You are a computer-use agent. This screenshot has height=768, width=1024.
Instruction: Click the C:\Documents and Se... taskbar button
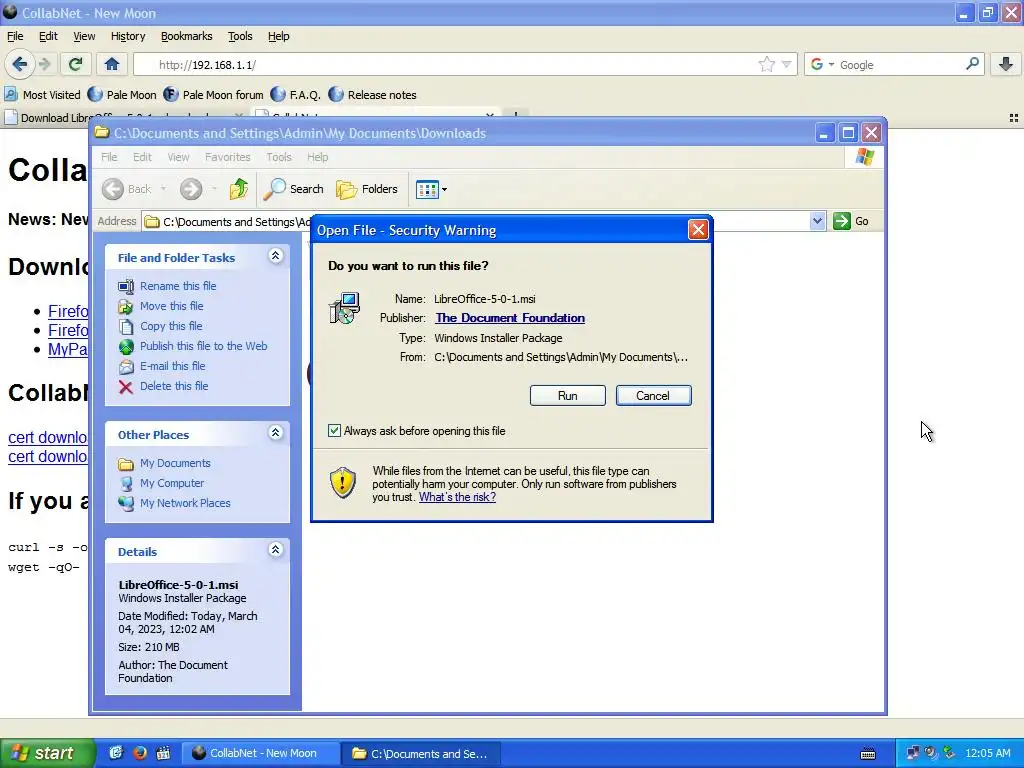(422, 753)
